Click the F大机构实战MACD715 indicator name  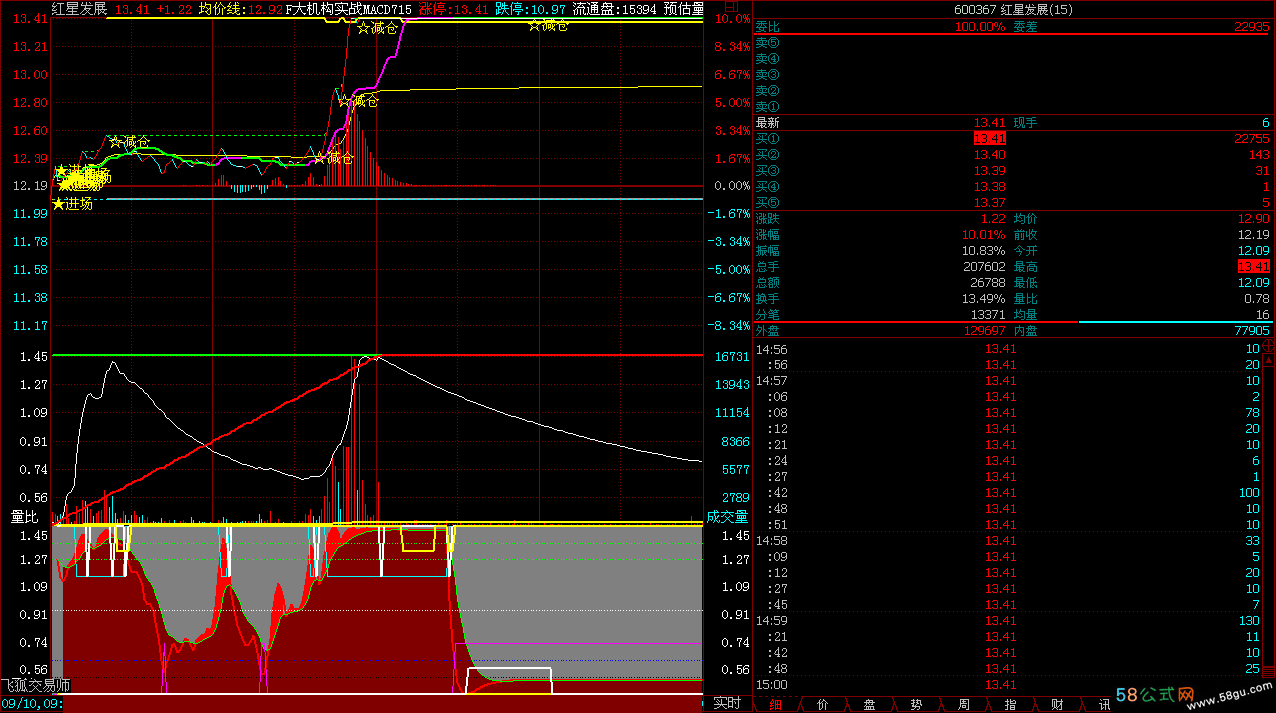click(350, 9)
